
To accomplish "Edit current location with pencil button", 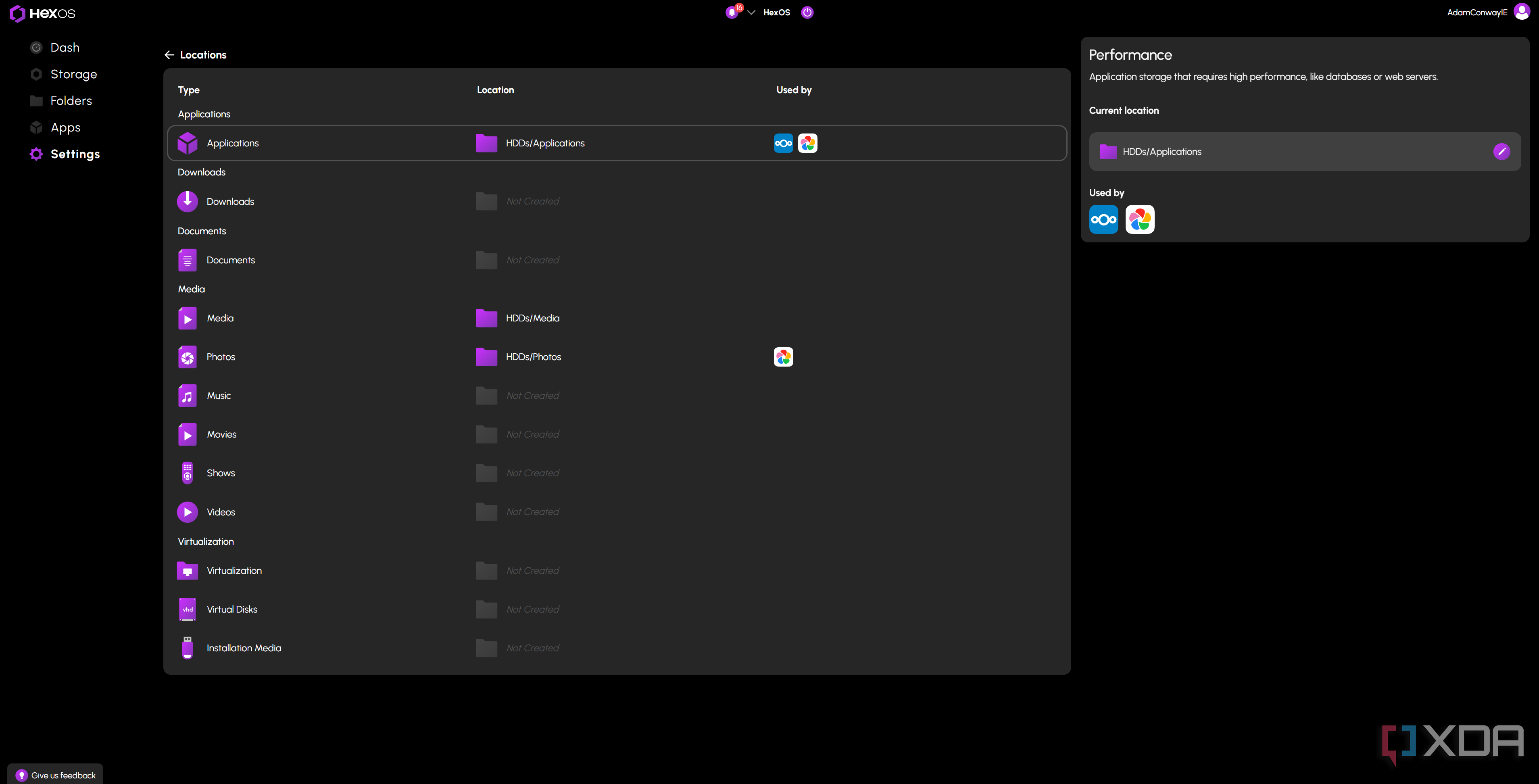I will click(1501, 152).
